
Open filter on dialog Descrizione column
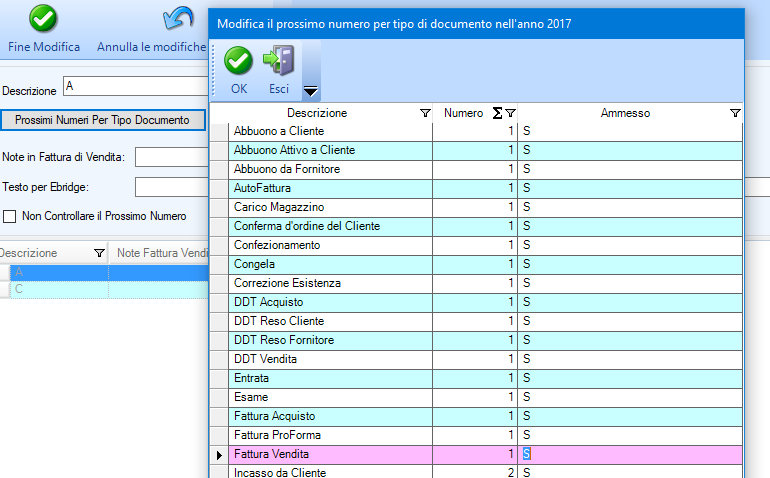pos(425,113)
